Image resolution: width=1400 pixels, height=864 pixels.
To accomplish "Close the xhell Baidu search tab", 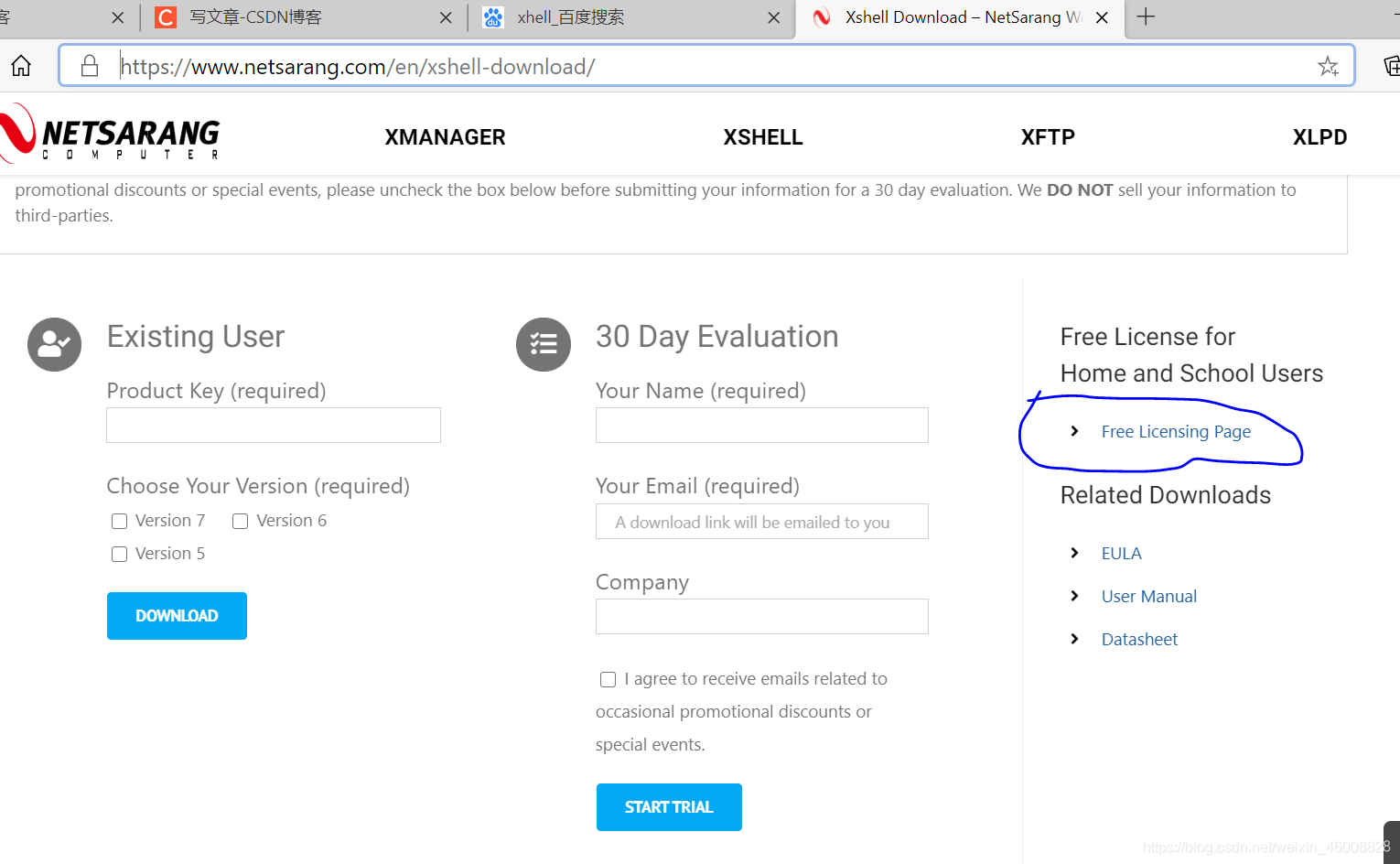I will [x=774, y=17].
